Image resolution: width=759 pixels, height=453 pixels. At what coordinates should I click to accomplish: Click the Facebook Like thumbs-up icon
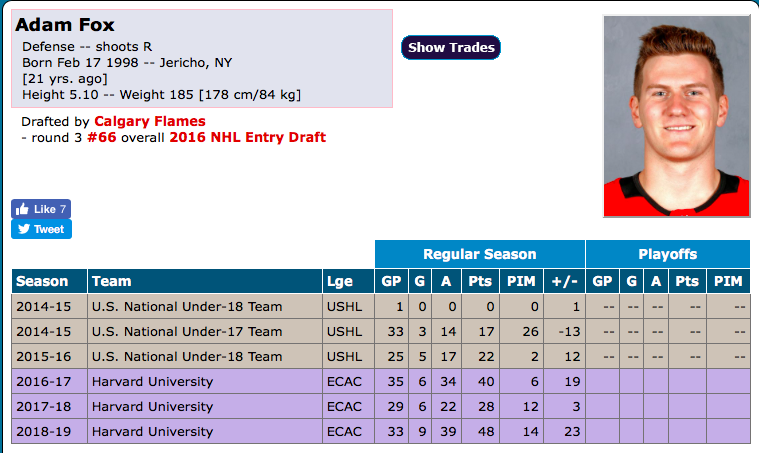point(22,209)
